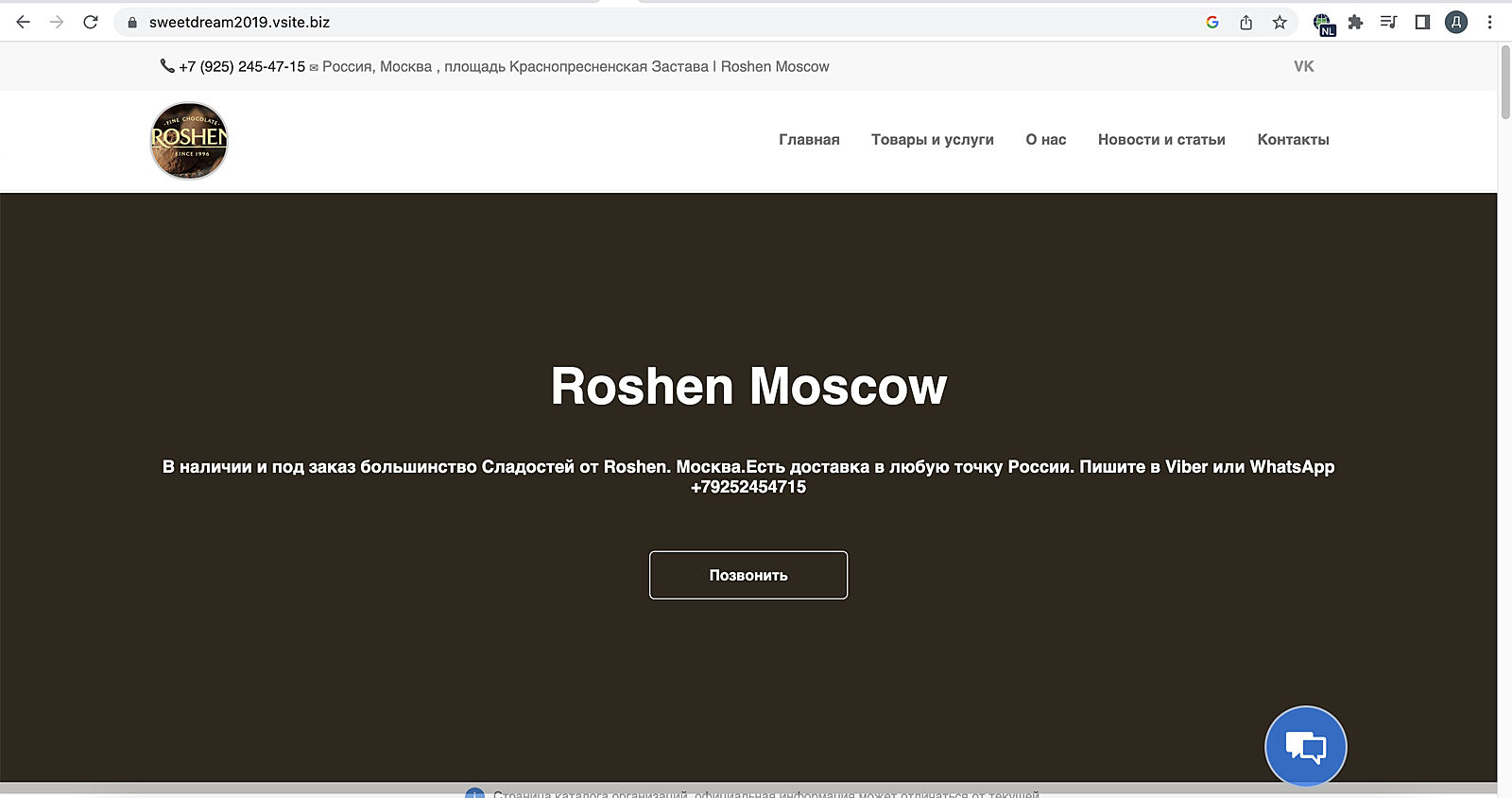Open the Extensions puzzle menu

1355,23
